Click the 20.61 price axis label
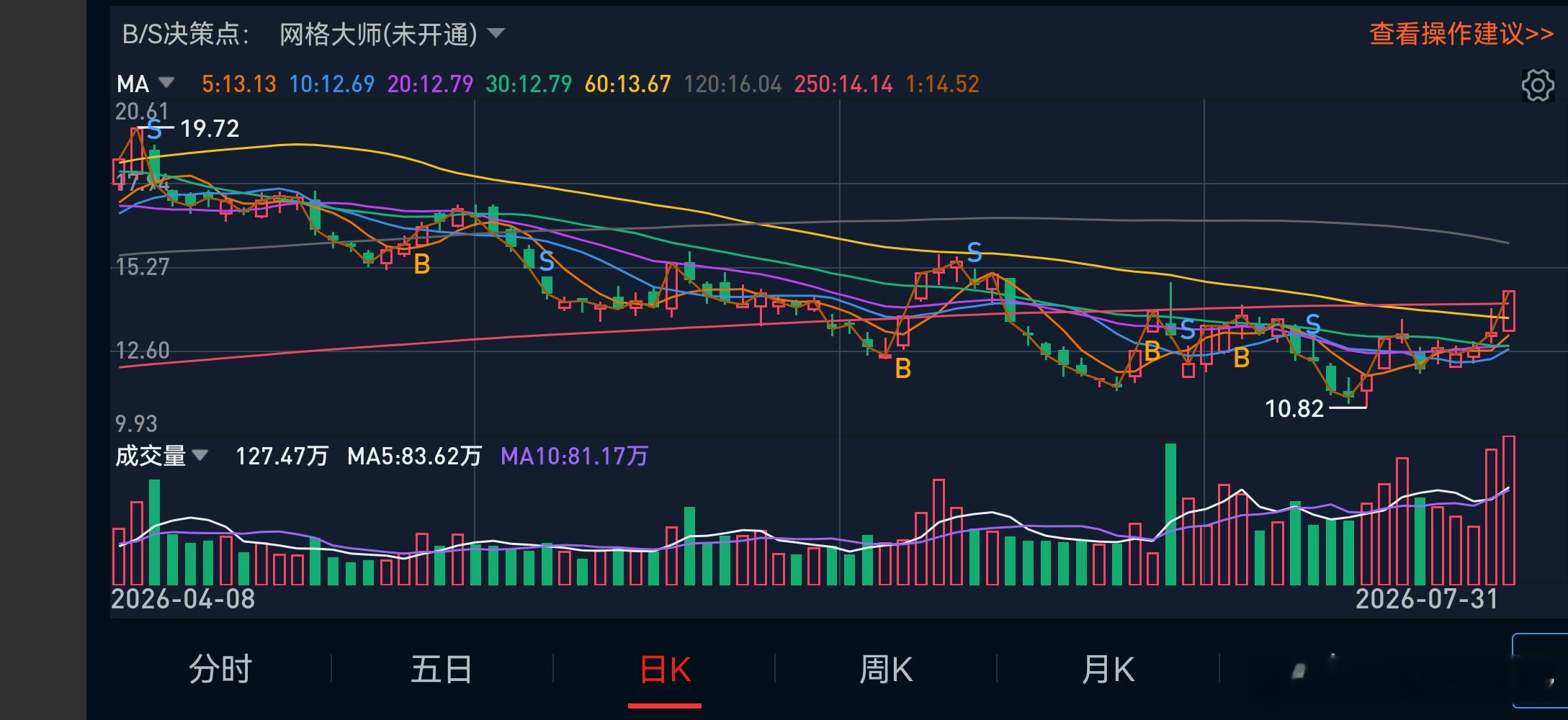The image size is (1568, 720). pos(142,112)
